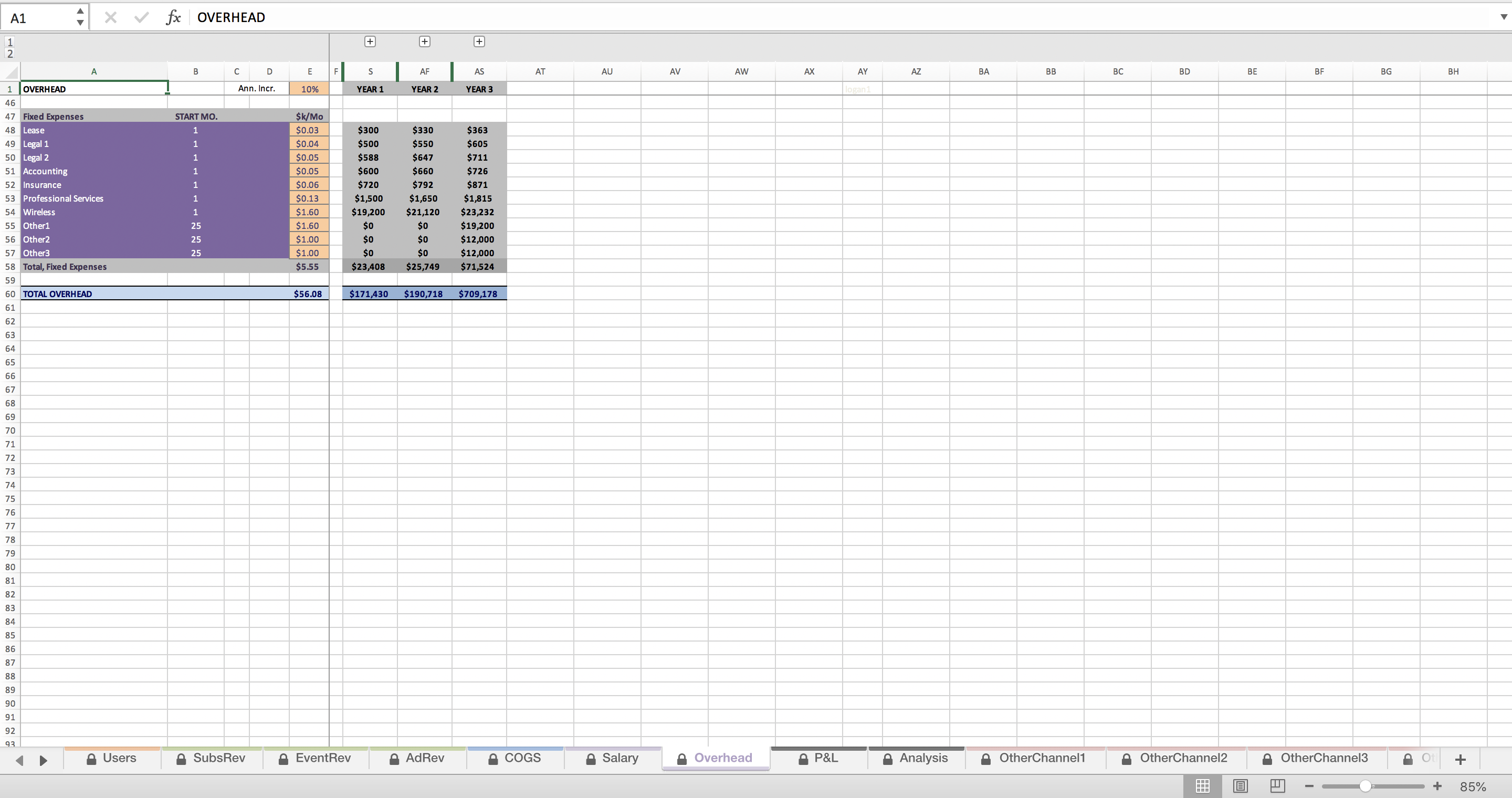Go to the COGS sheet tab

(x=514, y=758)
